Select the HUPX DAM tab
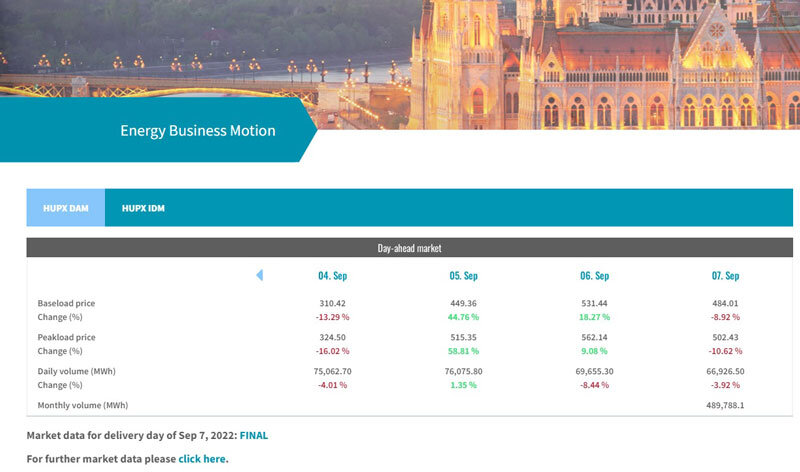800x472 pixels. [66, 208]
